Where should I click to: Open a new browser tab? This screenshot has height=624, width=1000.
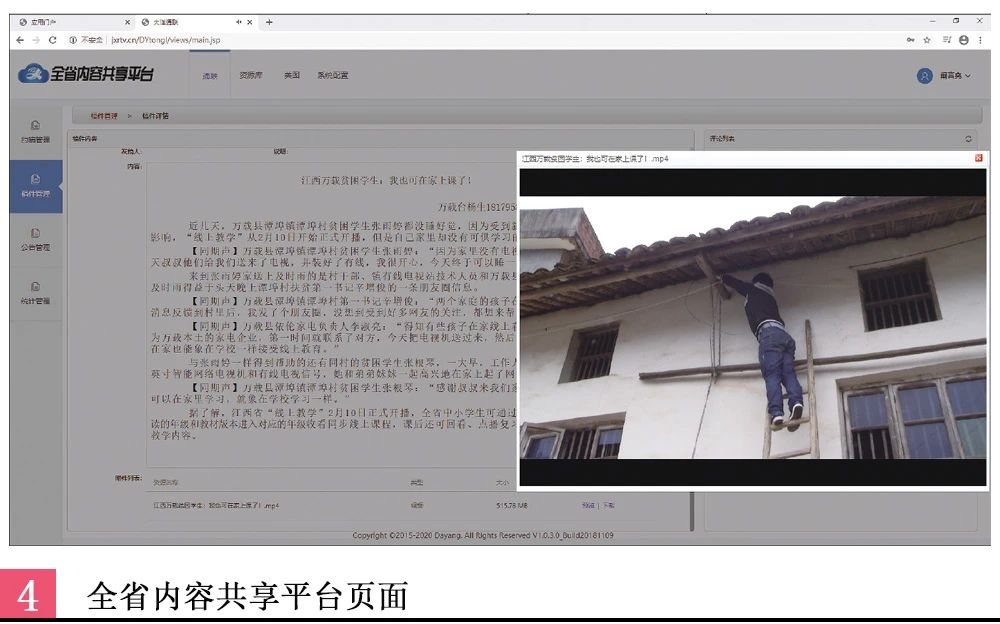[269, 22]
